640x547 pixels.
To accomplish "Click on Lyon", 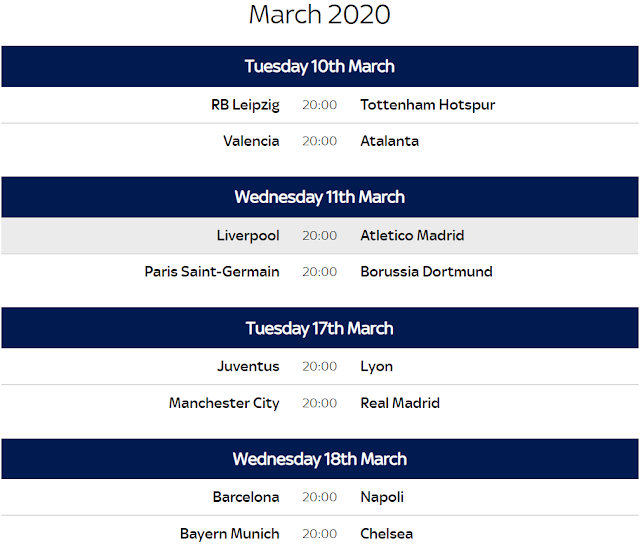I will (376, 366).
